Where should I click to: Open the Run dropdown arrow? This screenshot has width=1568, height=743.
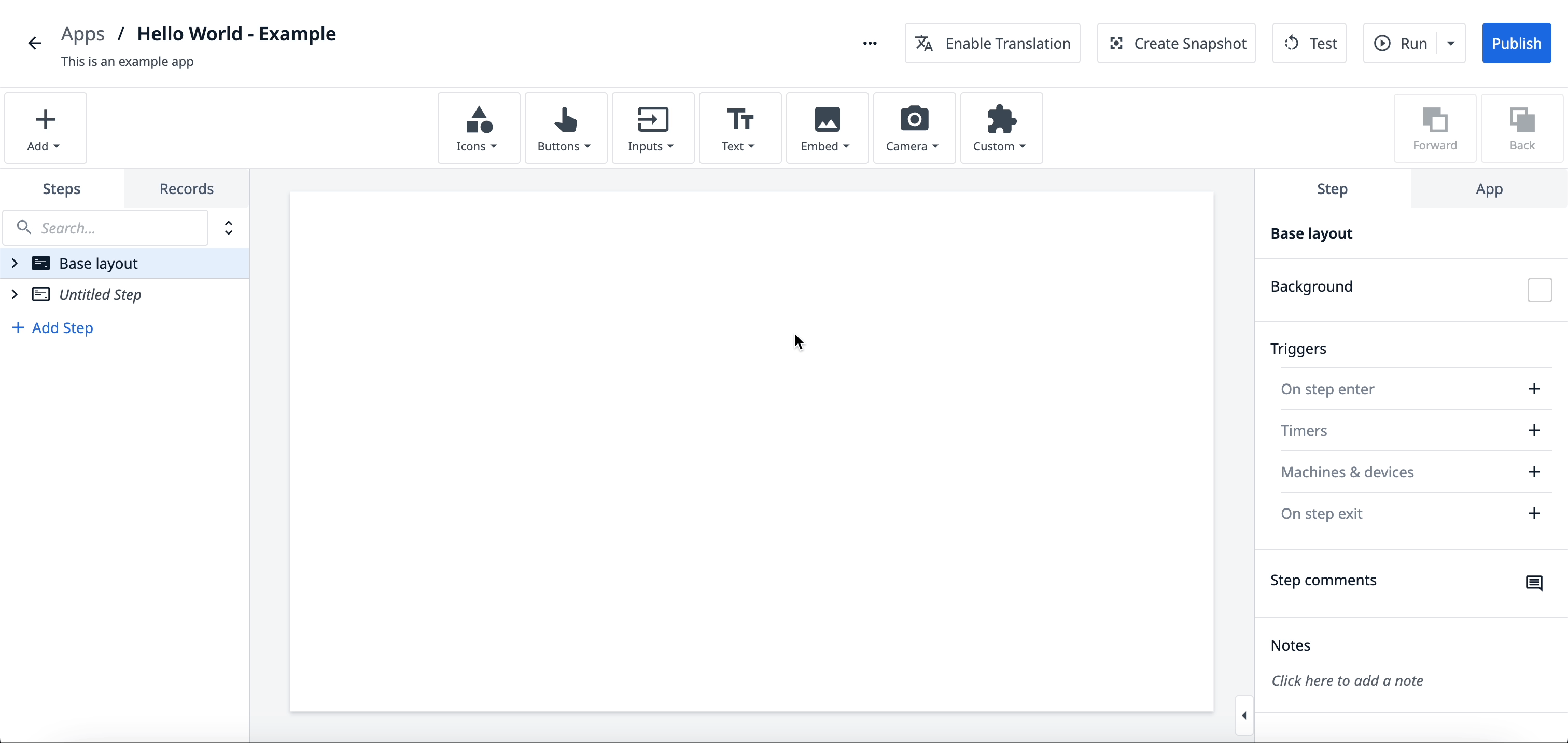click(x=1450, y=43)
